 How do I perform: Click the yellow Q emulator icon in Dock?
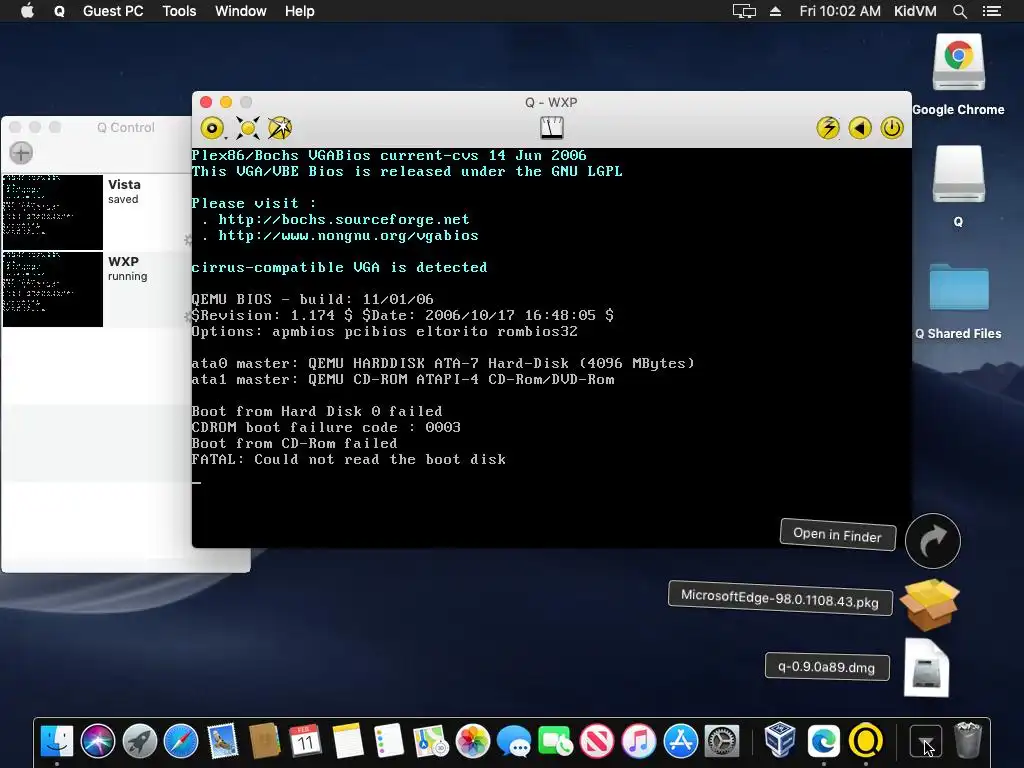(x=865, y=741)
